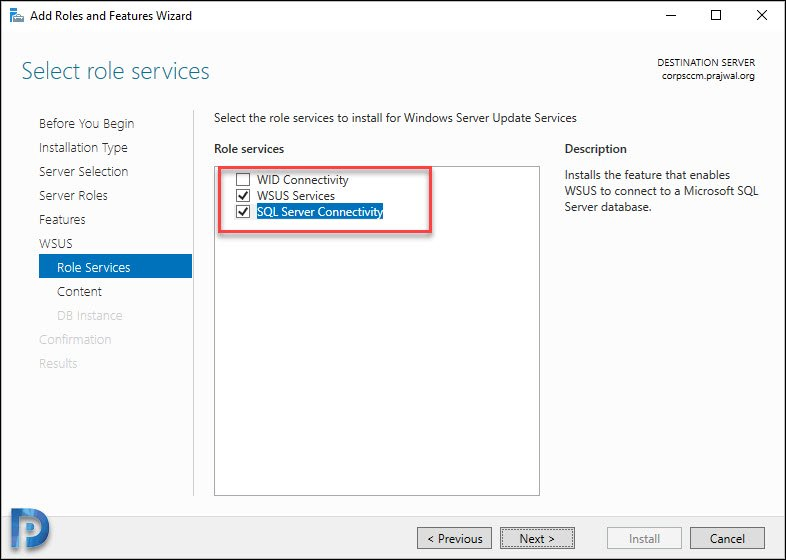Click the Next button
The width and height of the screenshot is (786, 560).
tap(537, 538)
